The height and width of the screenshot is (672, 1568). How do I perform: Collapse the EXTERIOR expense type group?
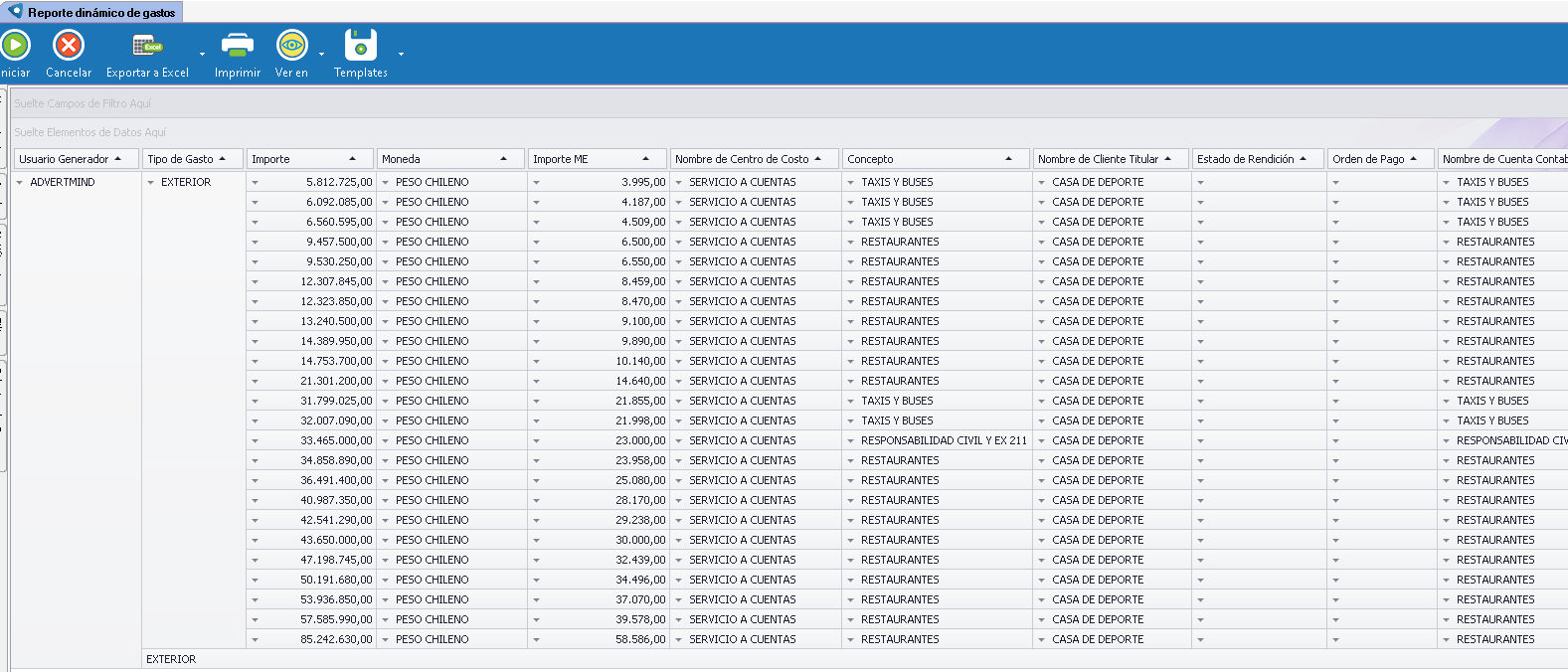151,183
